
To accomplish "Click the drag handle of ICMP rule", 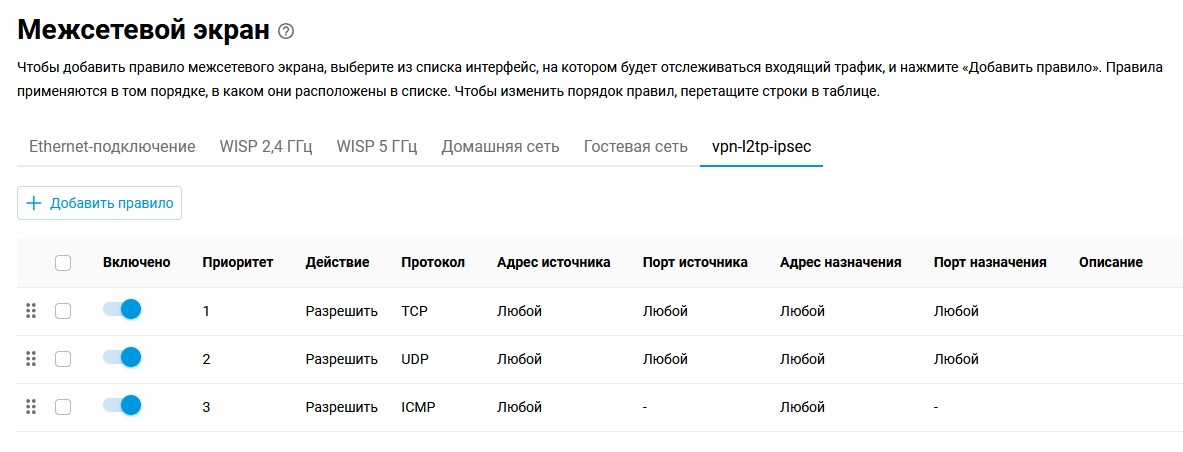I will click(x=31, y=406).
